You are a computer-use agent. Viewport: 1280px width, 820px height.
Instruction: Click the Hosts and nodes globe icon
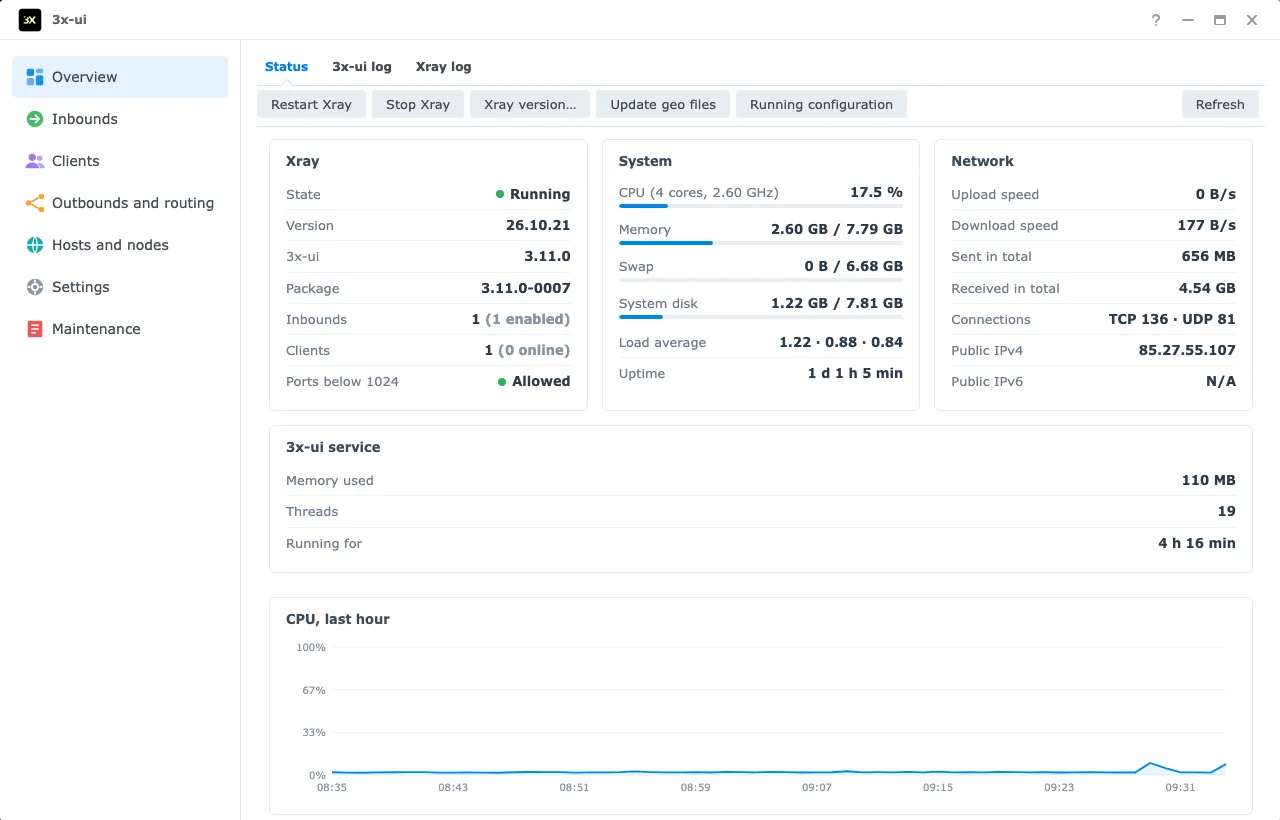point(35,245)
